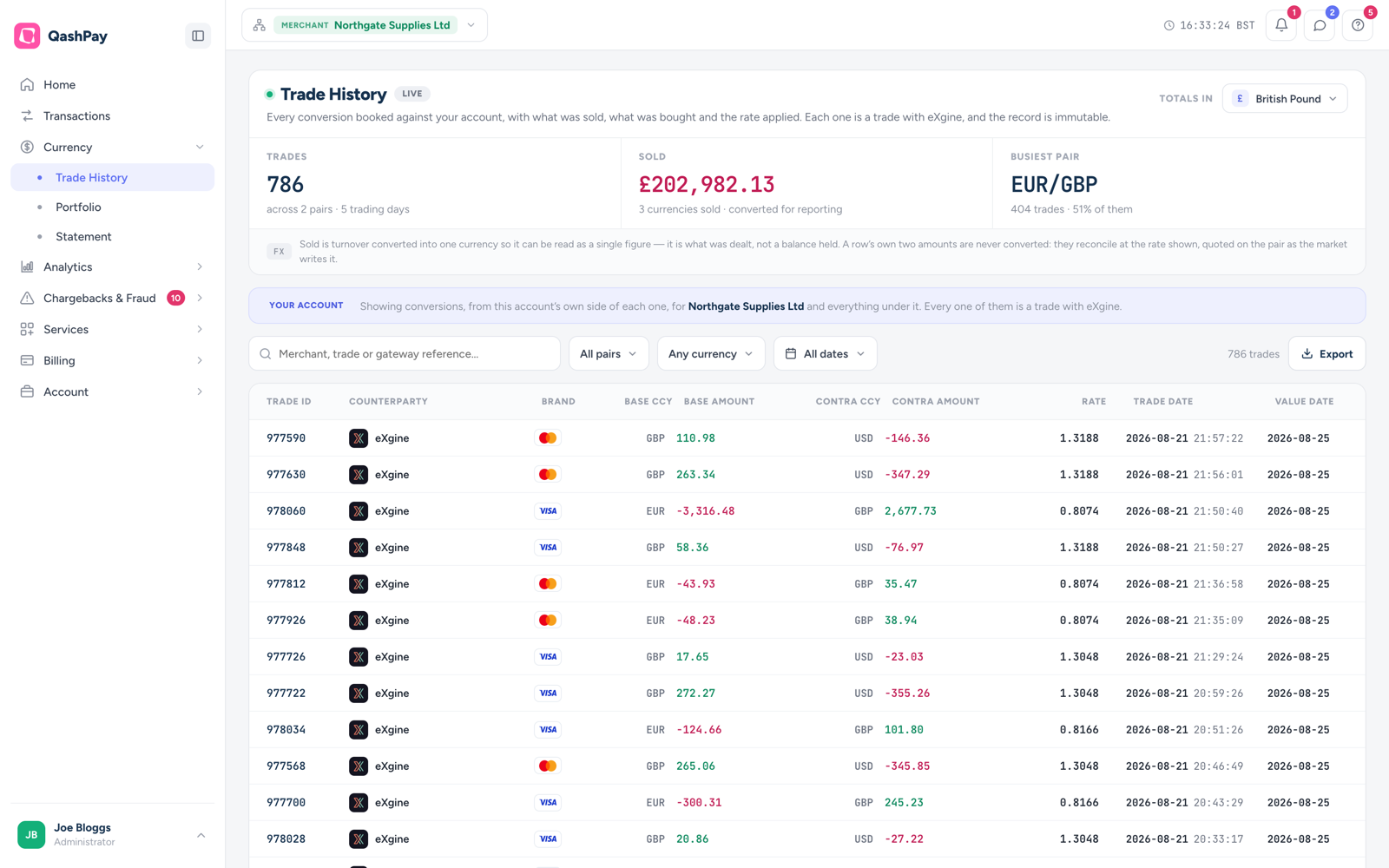Expand the Analytics section chevron
This screenshot has height=868, width=1389.
(200, 266)
